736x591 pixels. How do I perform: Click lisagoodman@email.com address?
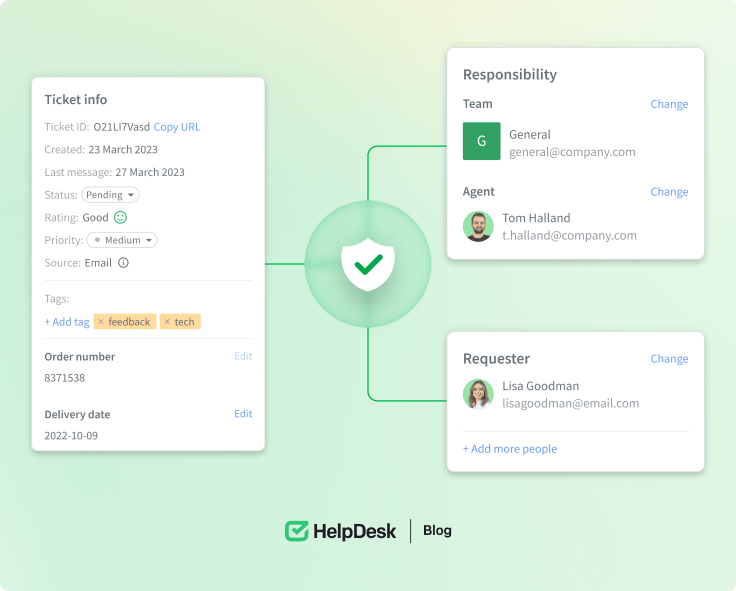coord(571,403)
